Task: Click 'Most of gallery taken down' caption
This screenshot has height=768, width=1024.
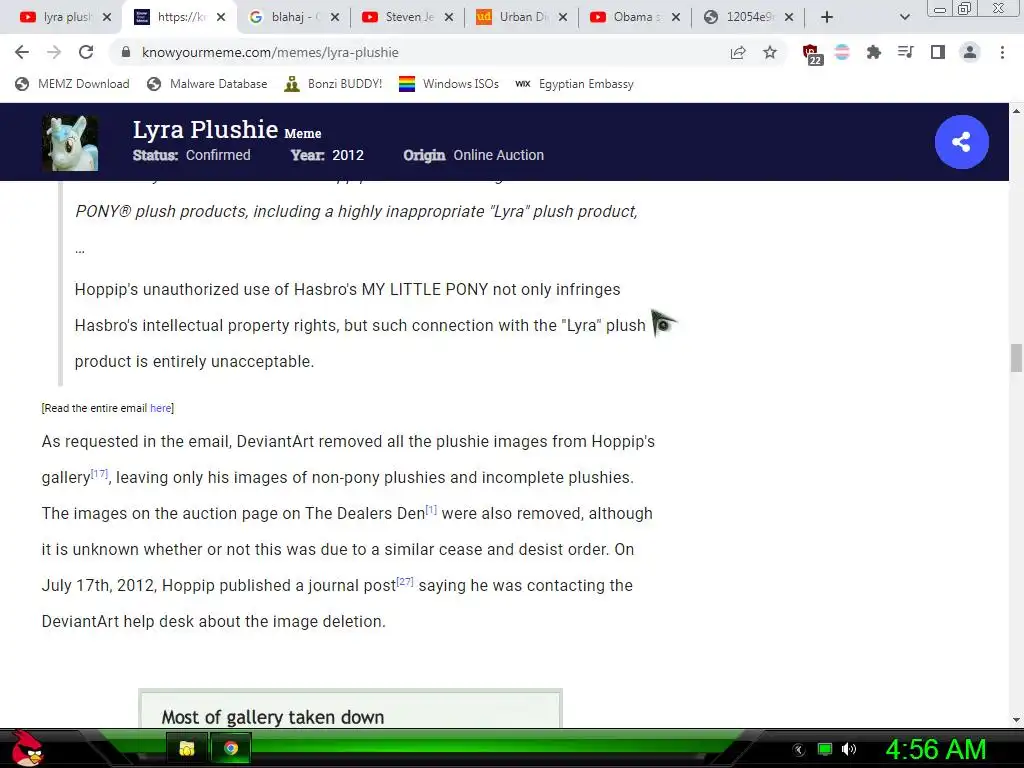Action: coord(273,717)
